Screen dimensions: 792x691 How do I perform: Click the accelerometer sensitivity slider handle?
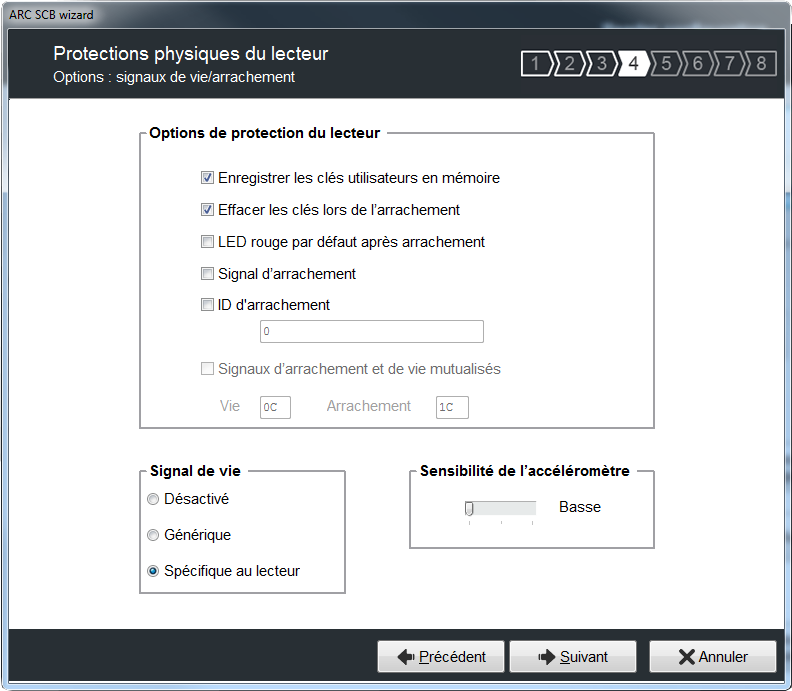click(x=469, y=509)
